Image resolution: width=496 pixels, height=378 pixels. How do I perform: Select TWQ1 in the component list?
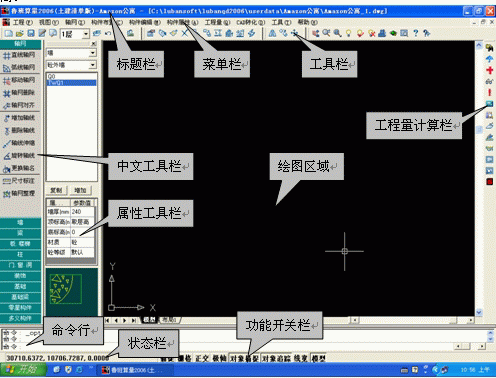pyautogui.click(x=72, y=83)
